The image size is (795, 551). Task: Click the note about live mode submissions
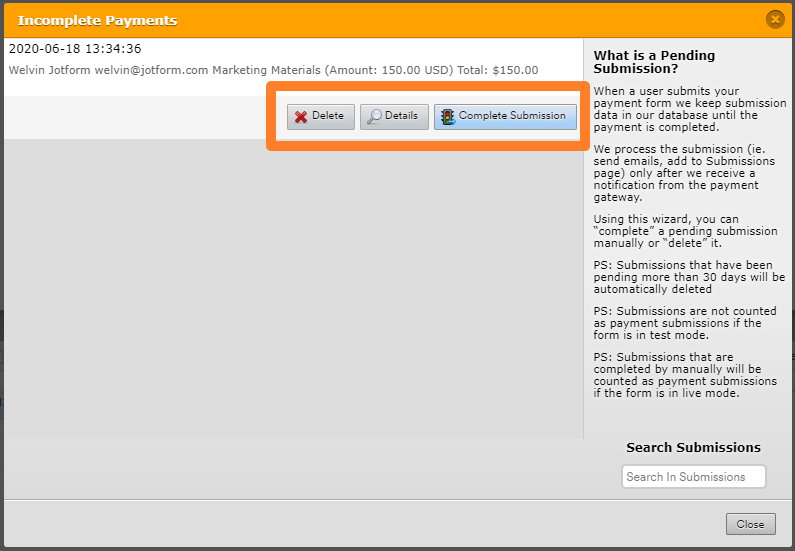point(685,375)
